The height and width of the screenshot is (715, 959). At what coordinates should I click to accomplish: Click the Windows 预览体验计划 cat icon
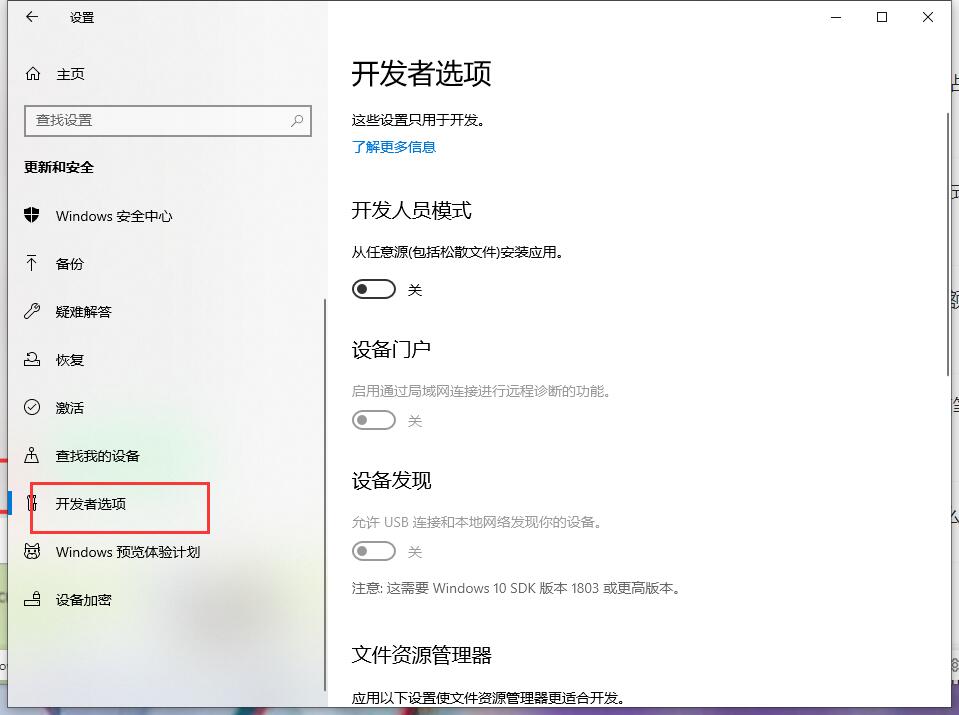[x=32, y=551]
